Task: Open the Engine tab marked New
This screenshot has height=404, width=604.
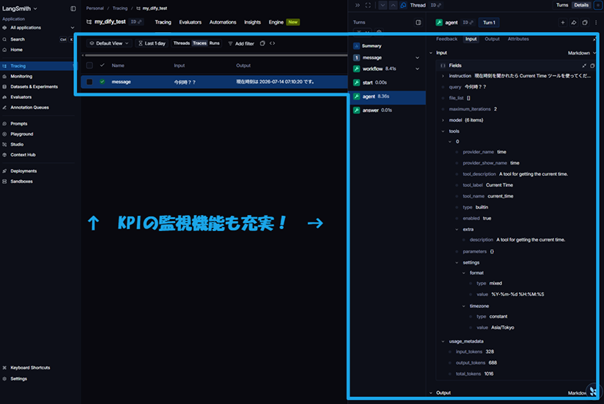Action: [284, 22]
